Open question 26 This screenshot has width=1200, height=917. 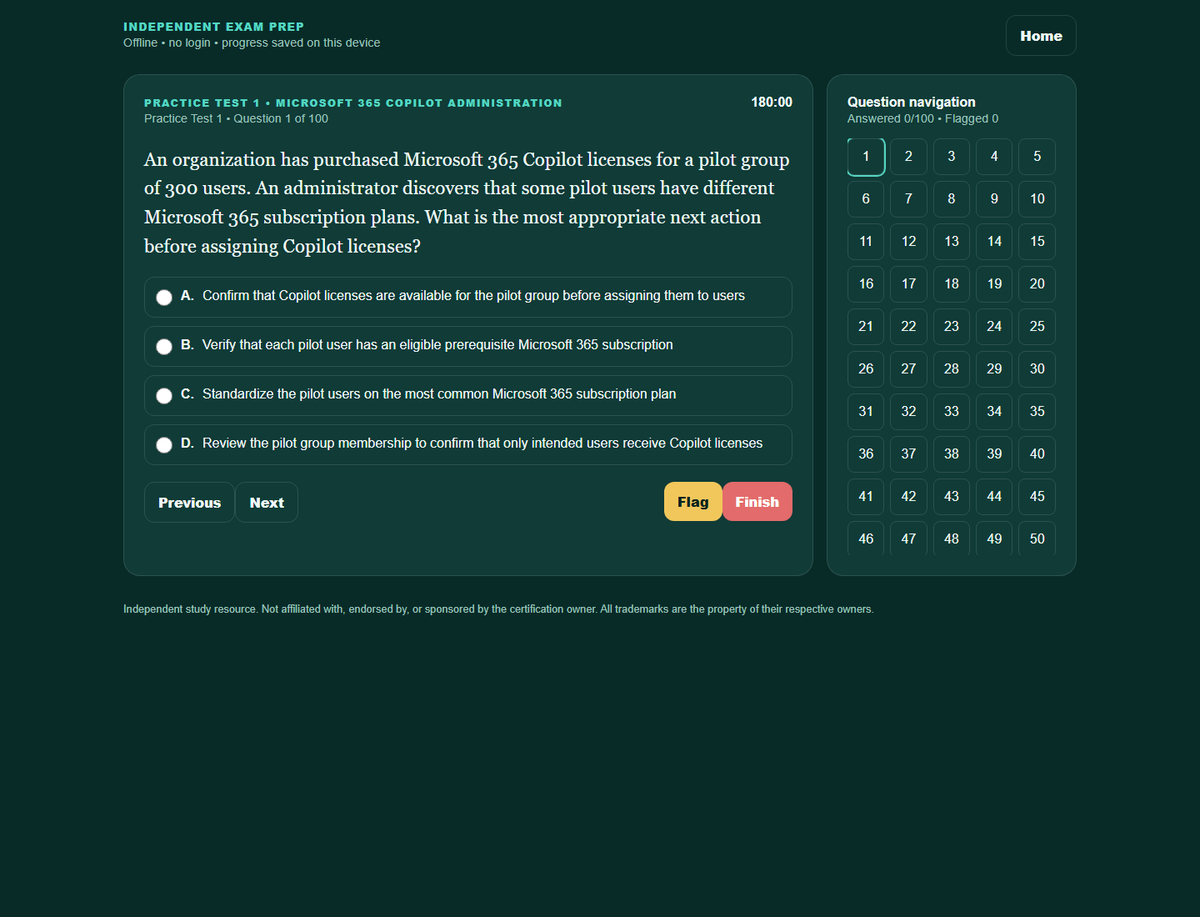pyautogui.click(x=866, y=368)
